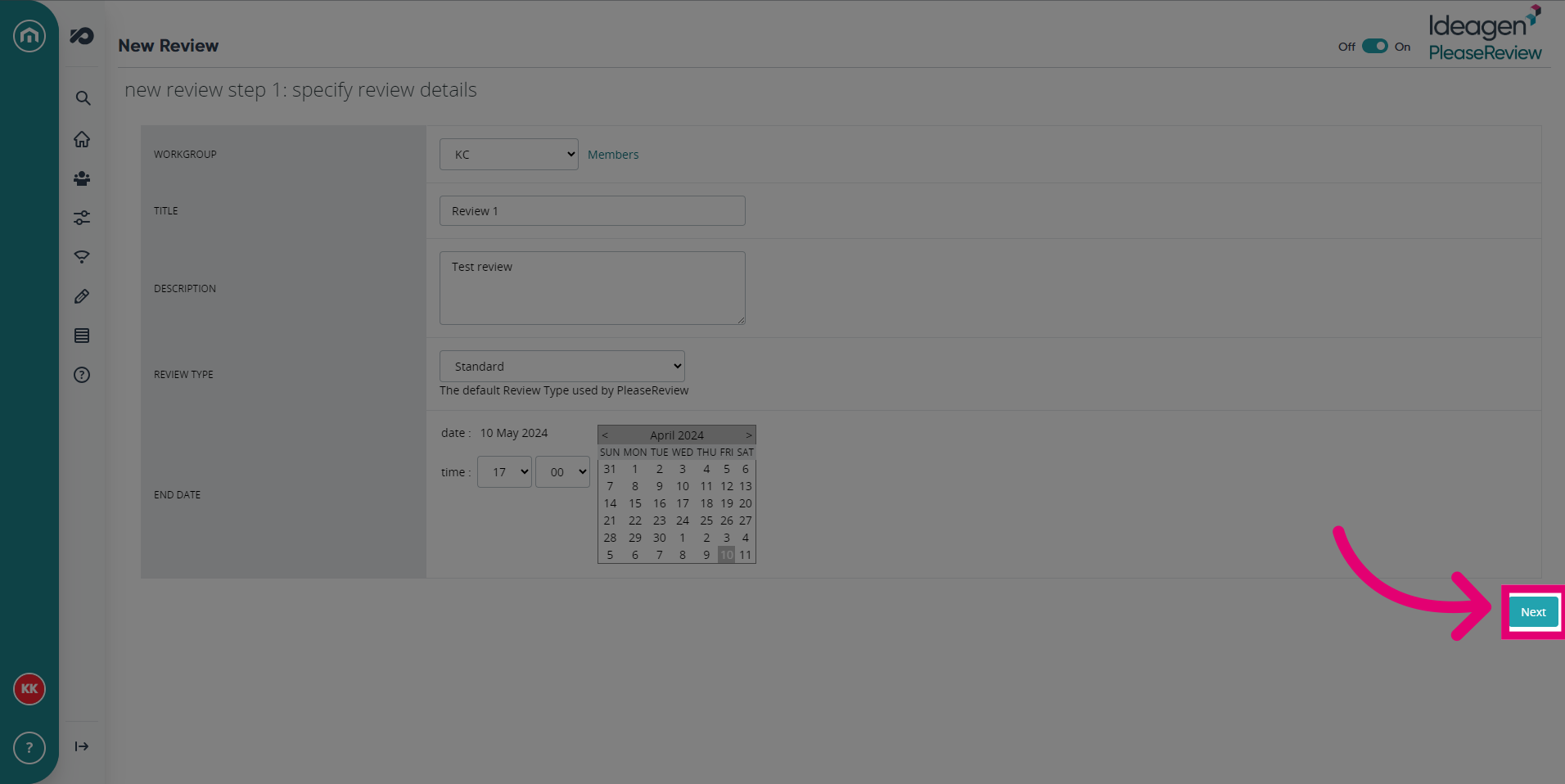Select calendar day 24
The image size is (1565, 784).
tap(683, 520)
